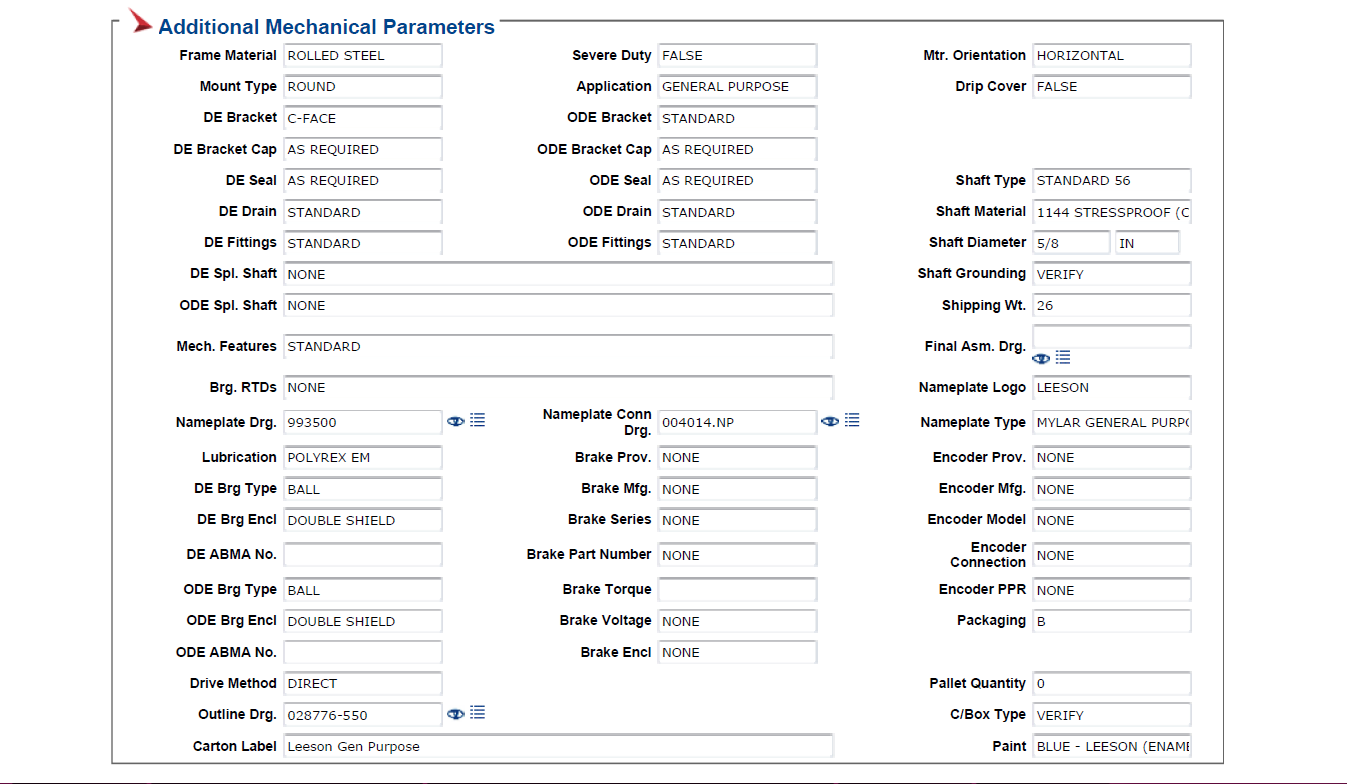Screen dimensions: 1347x784
Task: Click the eye icon under Final Asm. Drg.
Action: coord(1041,358)
